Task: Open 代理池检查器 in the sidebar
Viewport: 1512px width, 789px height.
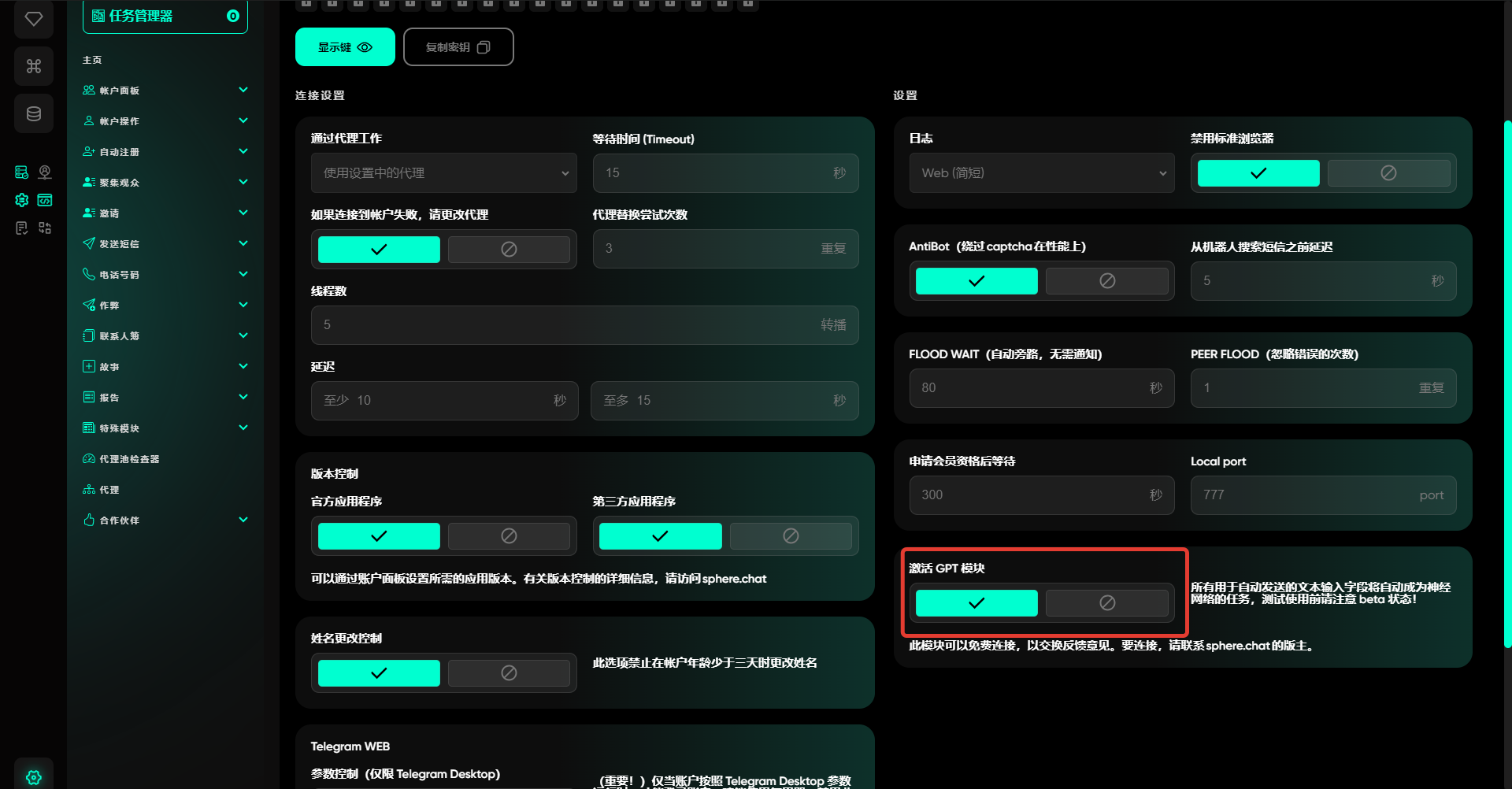Action: (129, 459)
